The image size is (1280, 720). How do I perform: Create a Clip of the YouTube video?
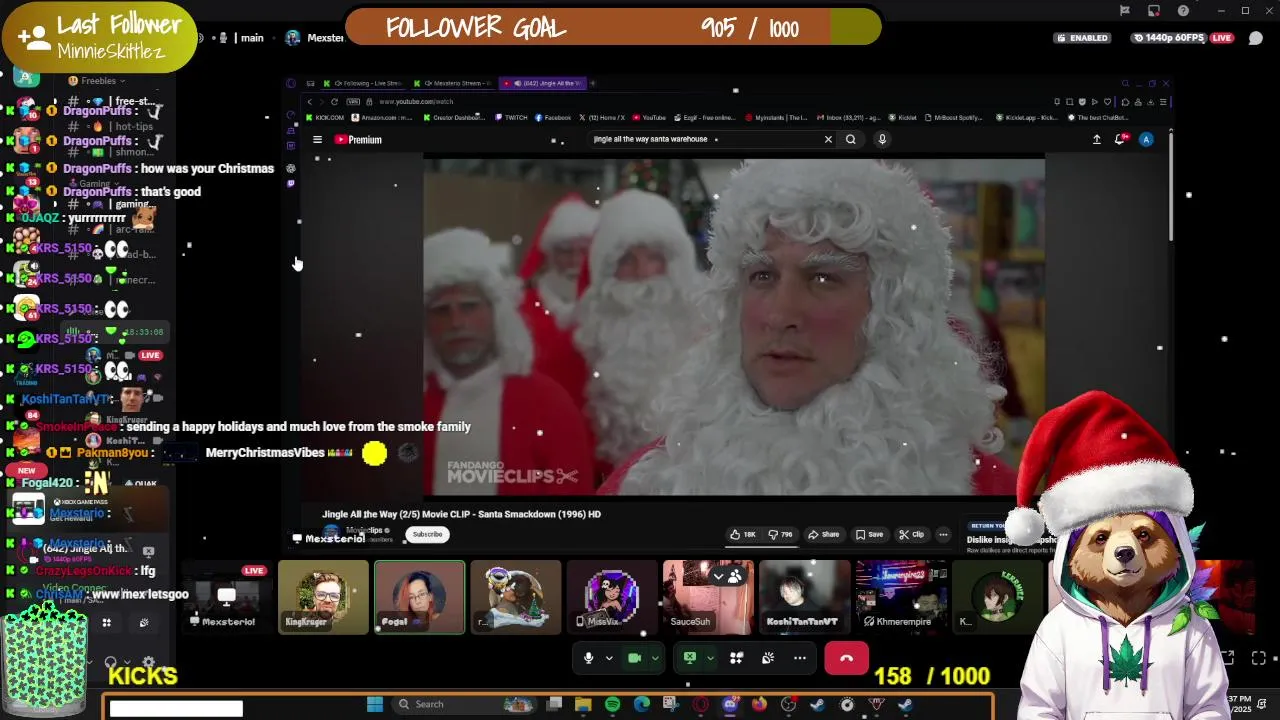point(911,534)
